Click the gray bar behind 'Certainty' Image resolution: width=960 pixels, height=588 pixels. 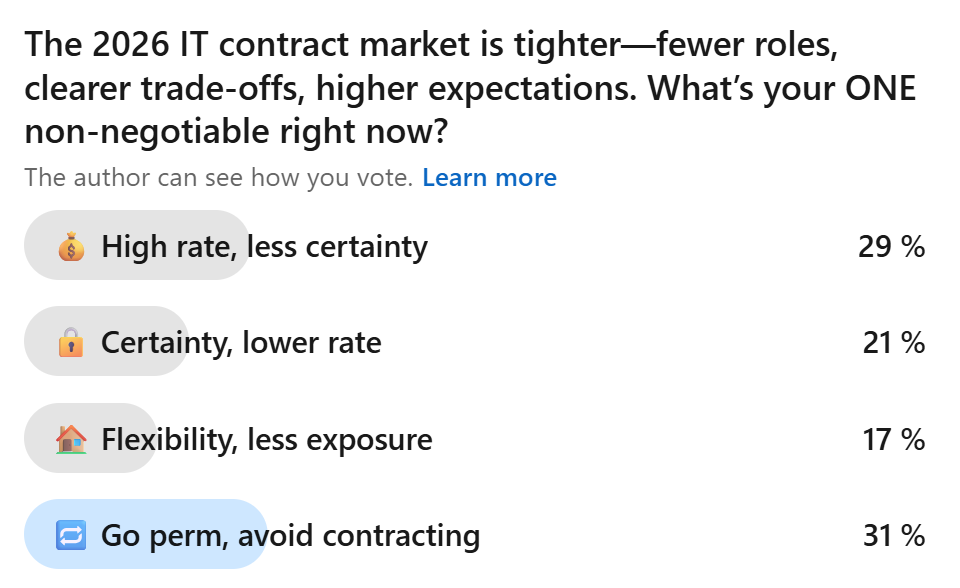click(x=107, y=341)
